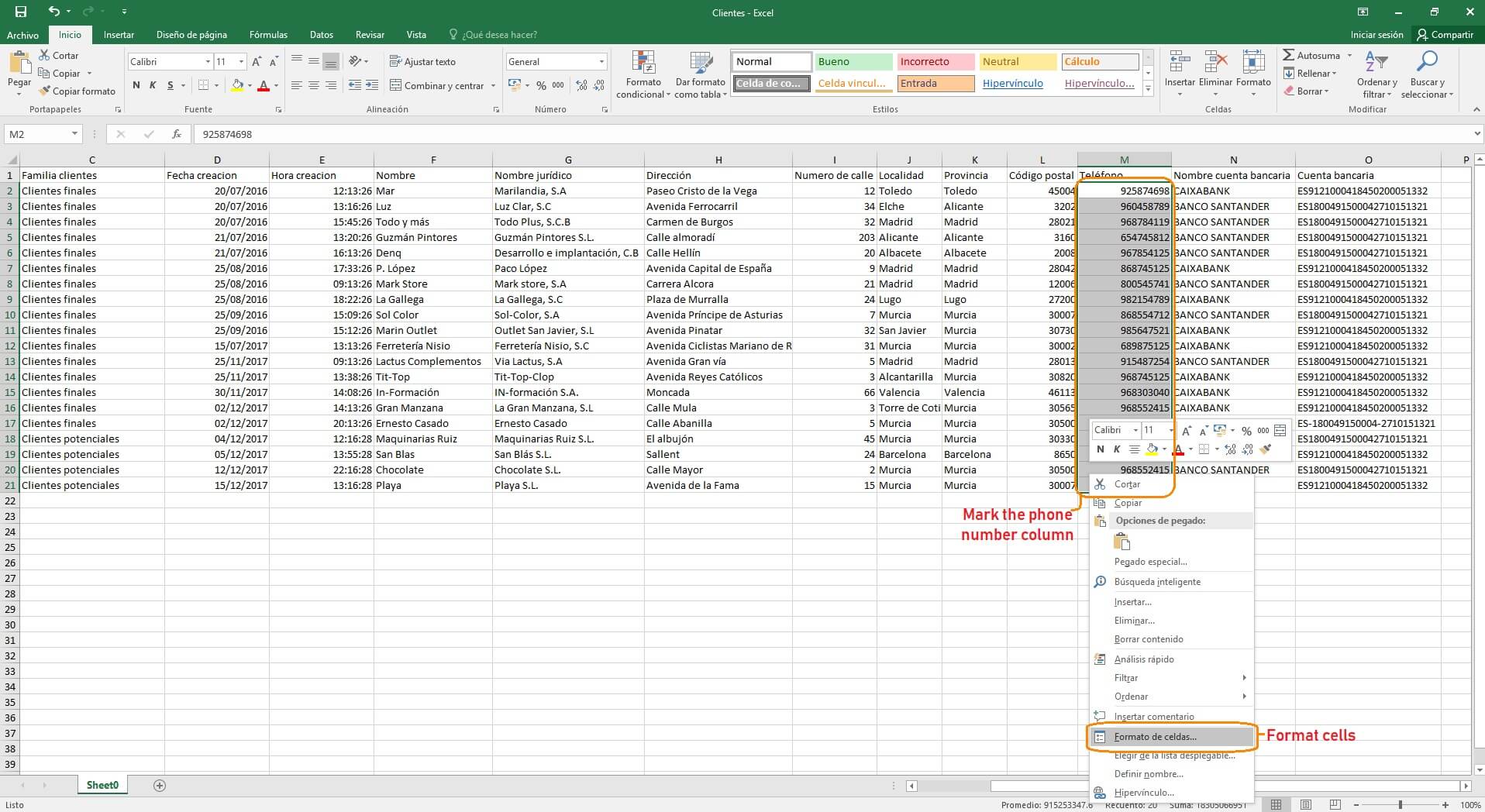Image resolution: width=1485 pixels, height=812 pixels.
Task: Expand the Filtrar submenu
Action: (1244, 678)
